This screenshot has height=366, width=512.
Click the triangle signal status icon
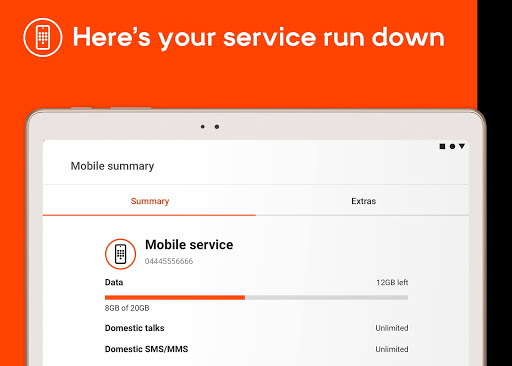click(462, 146)
